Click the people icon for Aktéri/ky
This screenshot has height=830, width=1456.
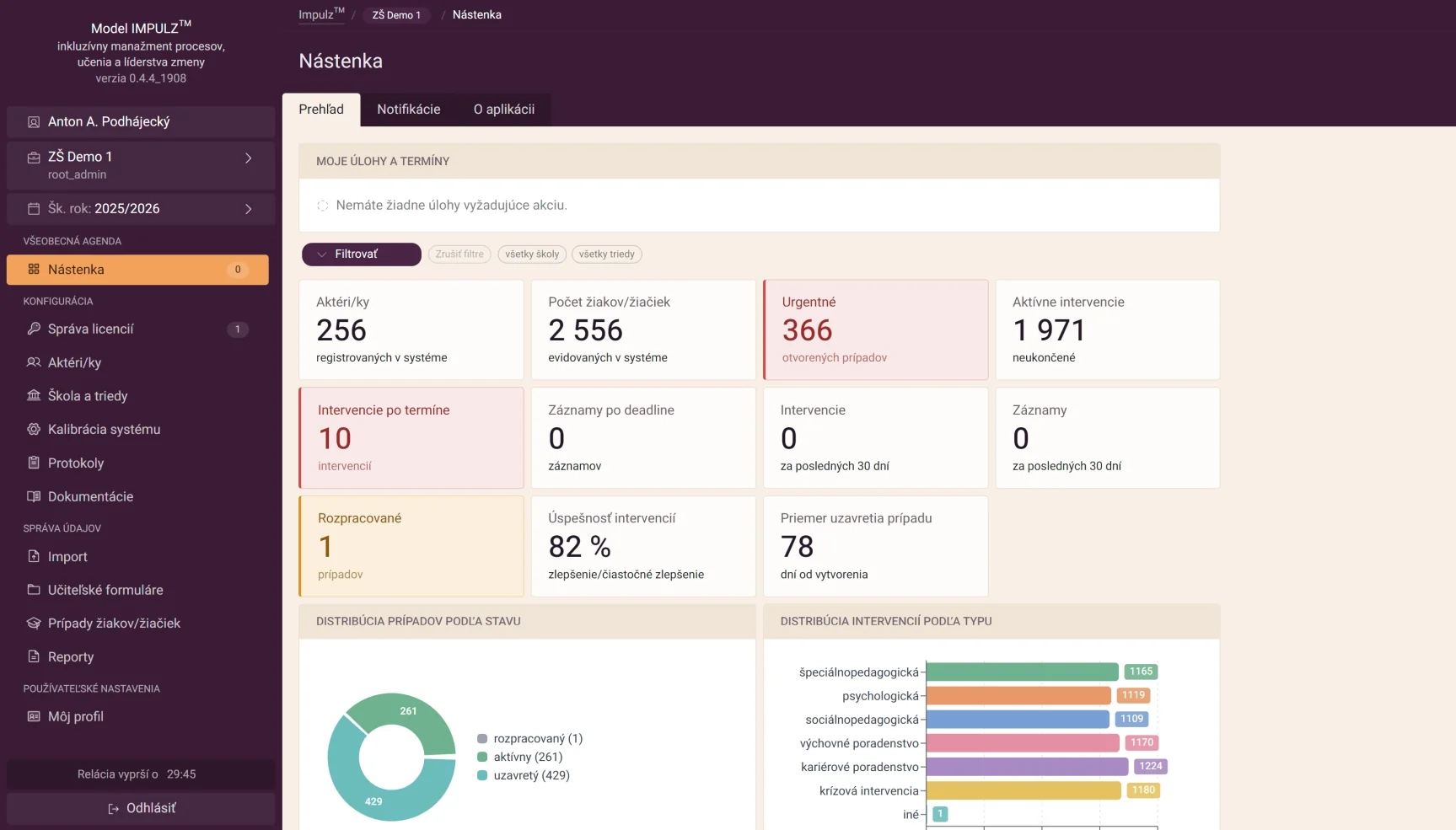click(x=34, y=362)
